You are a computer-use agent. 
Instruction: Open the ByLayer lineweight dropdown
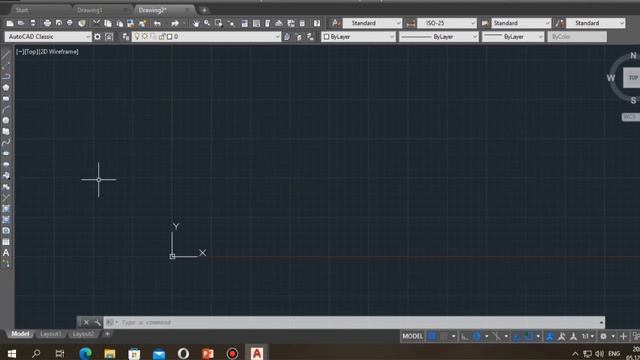pyautogui.click(x=513, y=37)
